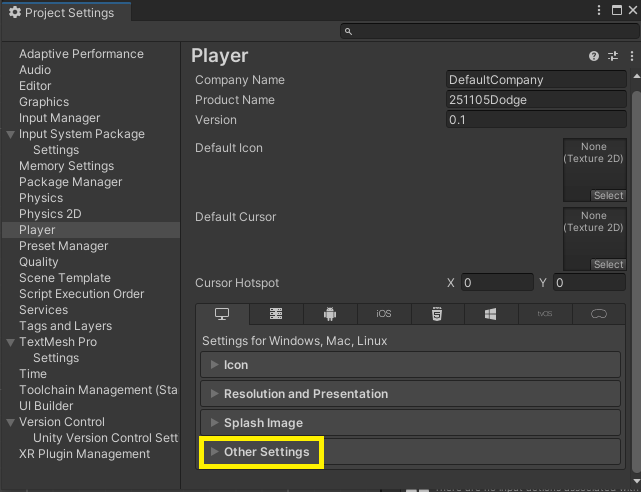Viewport: 641px width, 492px height.
Task: Click the settings search field
Action: [489, 31]
